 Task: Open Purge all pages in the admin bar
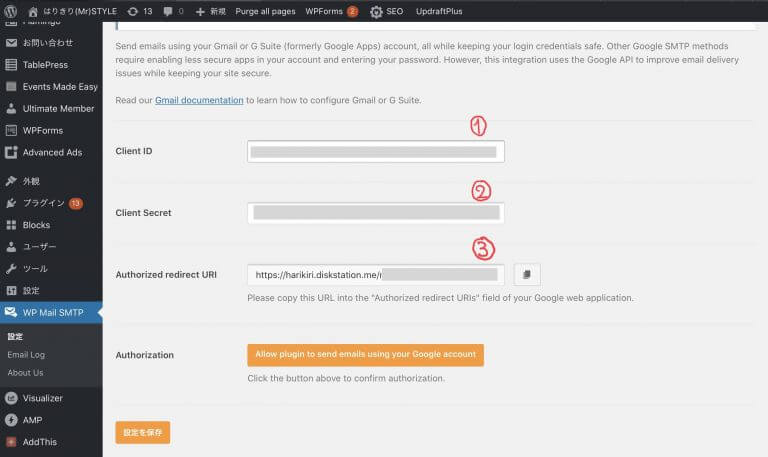265,11
